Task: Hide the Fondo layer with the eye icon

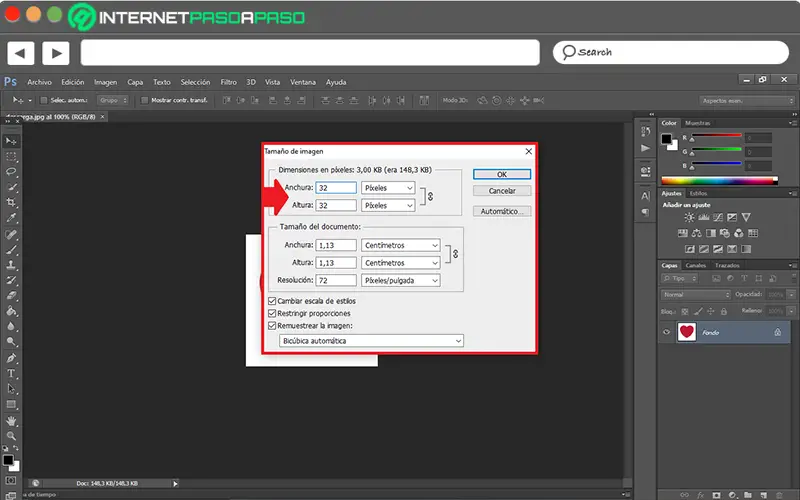Action: (667, 332)
